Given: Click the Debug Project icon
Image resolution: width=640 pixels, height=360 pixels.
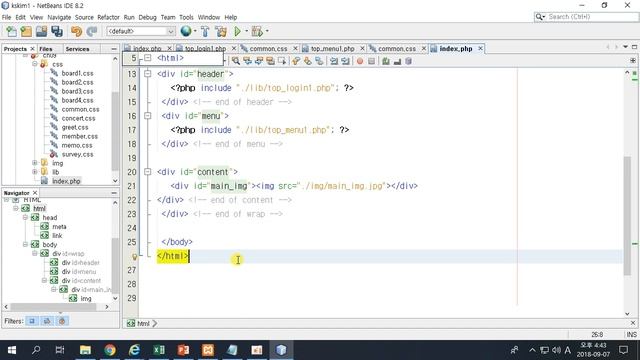Looking at the screenshot, I should pyautogui.click(x=257, y=31).
